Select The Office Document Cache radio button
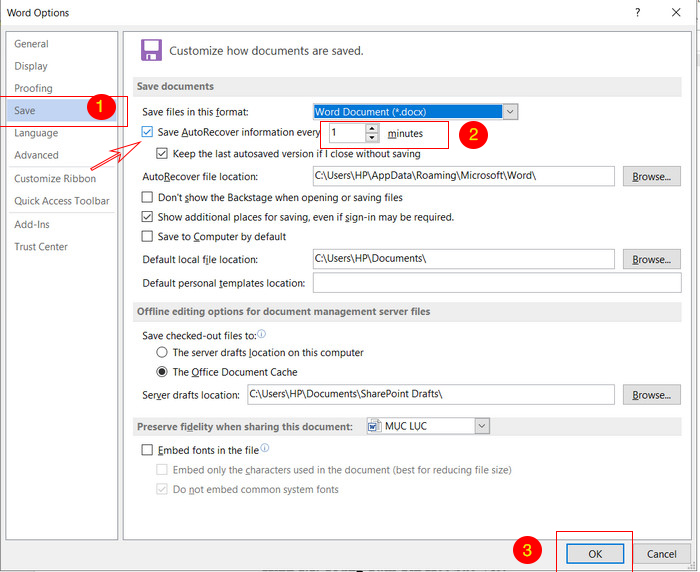The height and width of the screenshot is (572, 700). click(162, 372)
